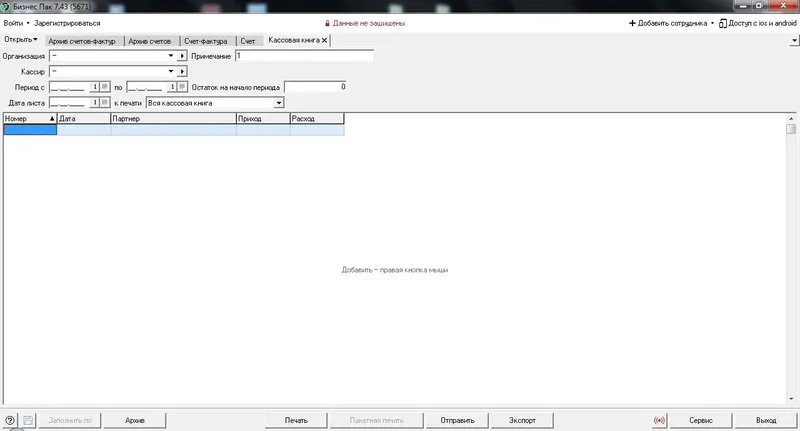800x431 pixels.
Task: Click the Сервис button
Action: pos(701,420)
